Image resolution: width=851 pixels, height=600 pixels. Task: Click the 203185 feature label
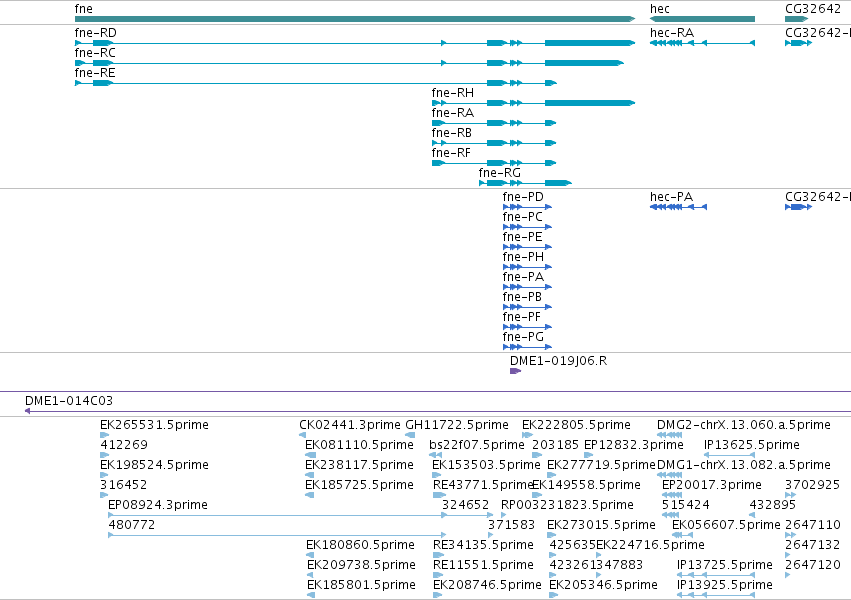(555, 445)
